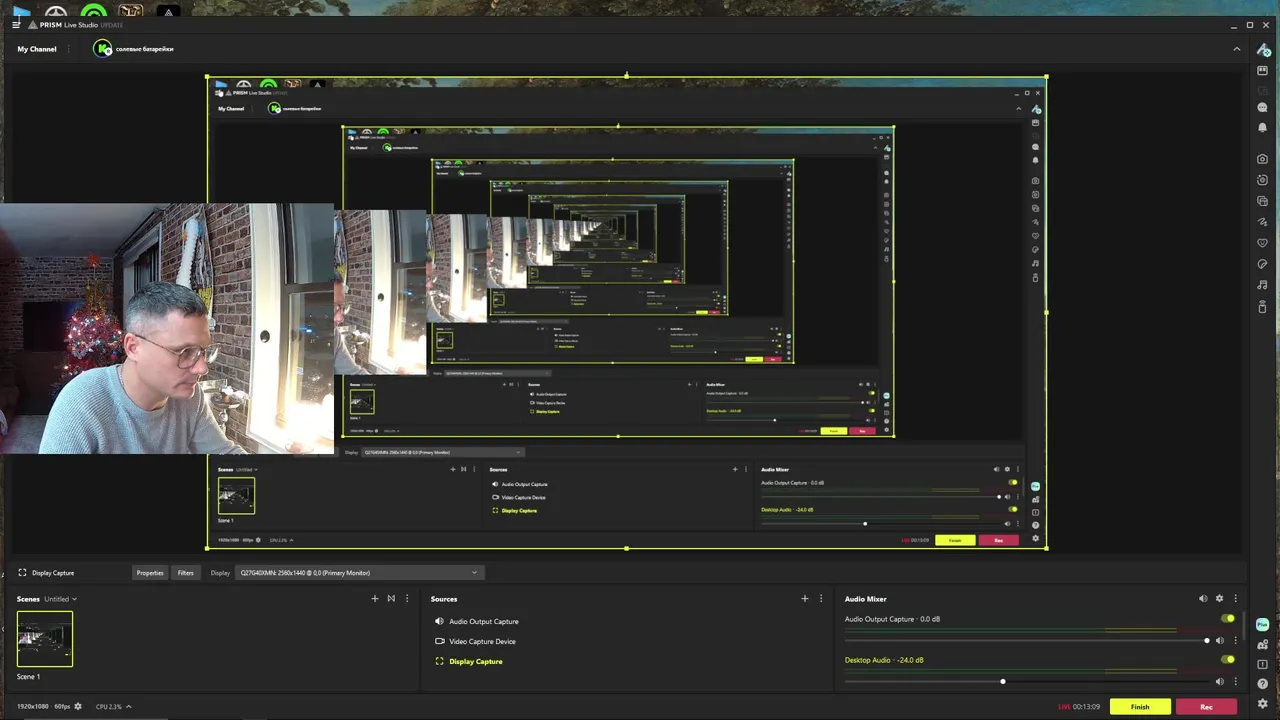This screenshot has width=1280, height=720.
Task: Open the Untitled scene collection dropdown
Action: (x=60, y=599)
